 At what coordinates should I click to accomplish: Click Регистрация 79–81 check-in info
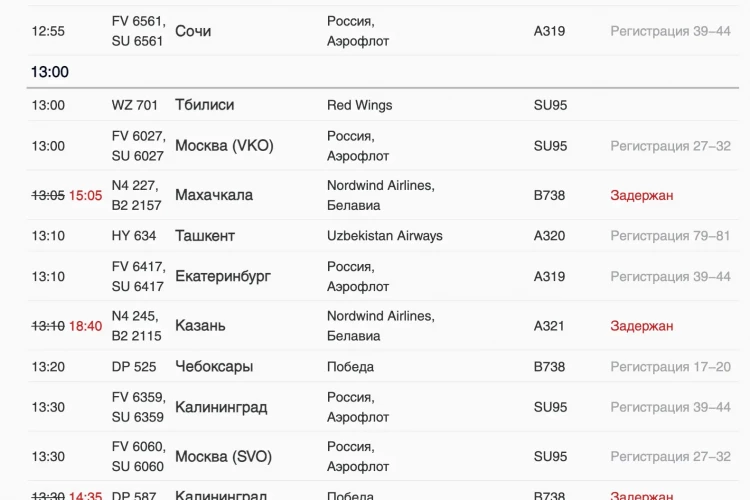point(670,236)
